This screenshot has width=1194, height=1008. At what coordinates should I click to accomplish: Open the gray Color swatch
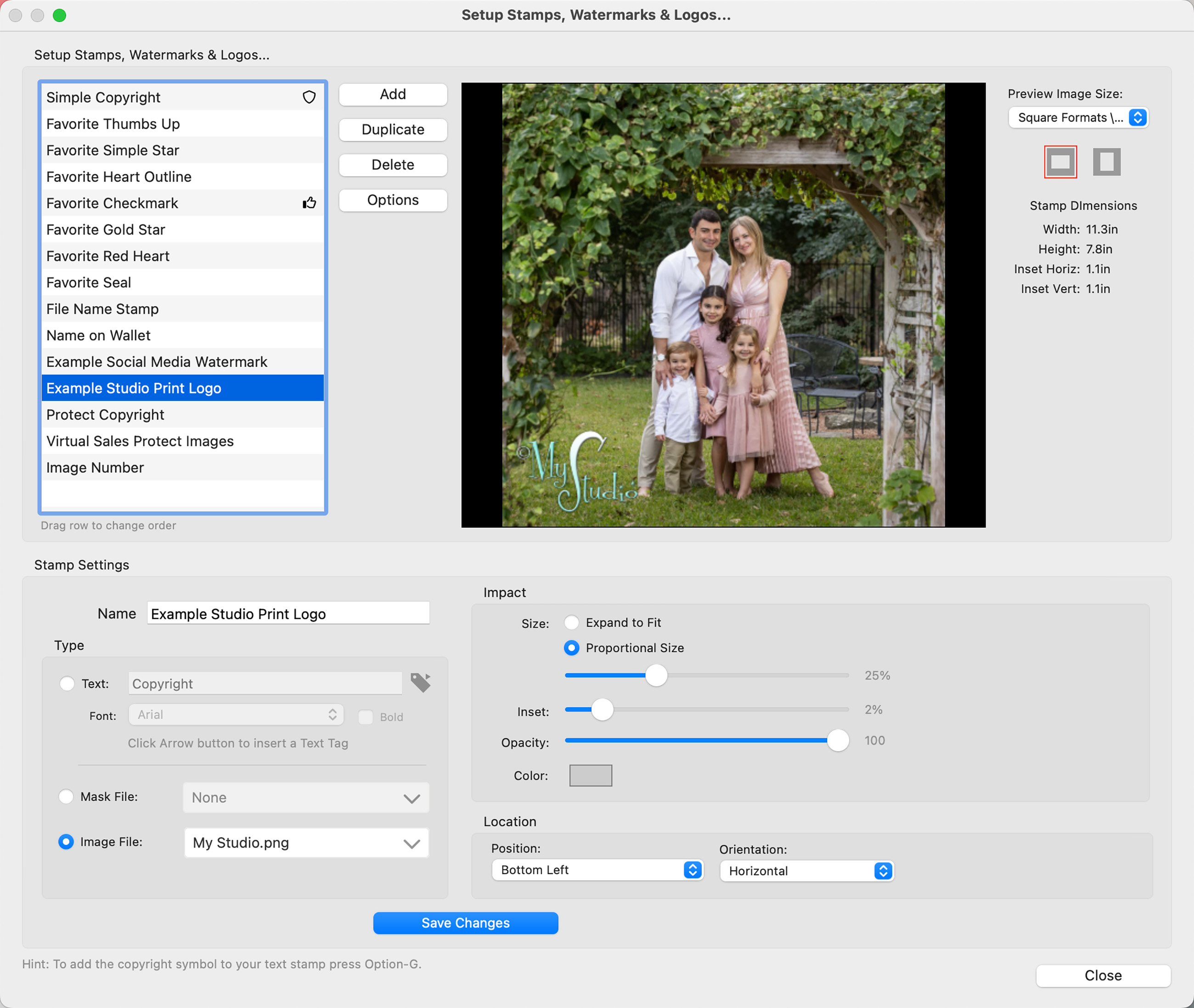coord(590,776)
